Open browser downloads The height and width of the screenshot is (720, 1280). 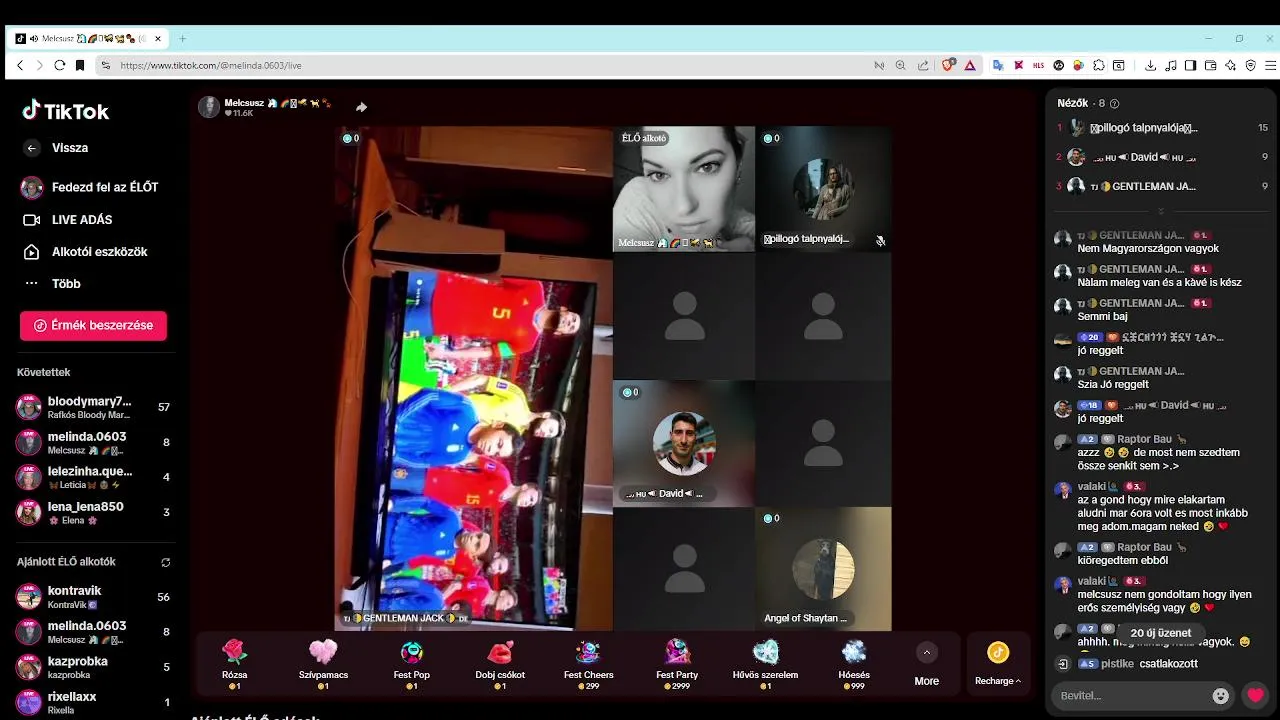pos(1150,65)
